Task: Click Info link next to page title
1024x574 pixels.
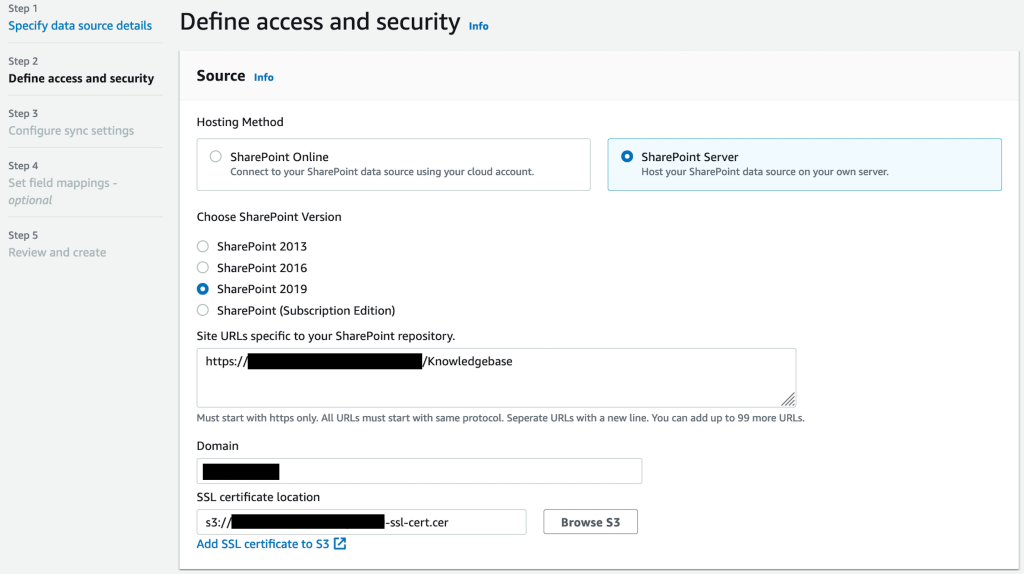Action: coord(479,26)
